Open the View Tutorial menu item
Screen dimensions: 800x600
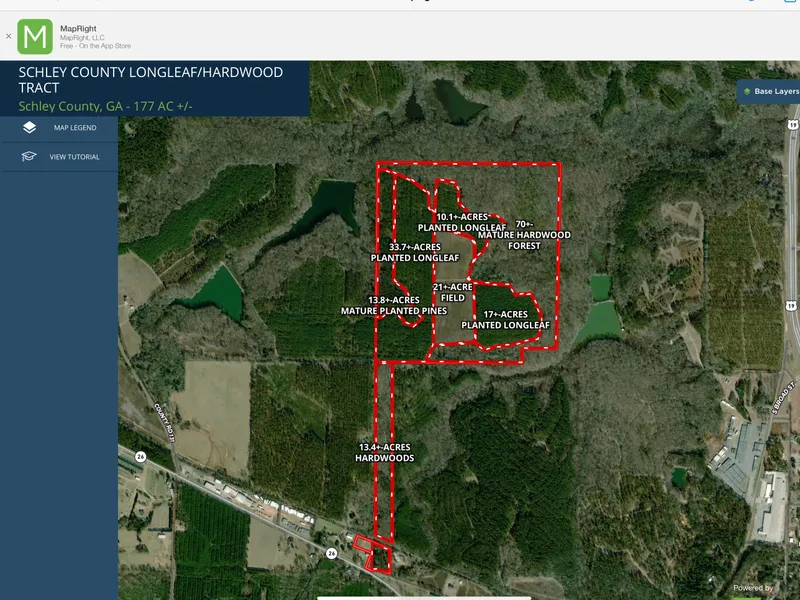(59, 157)
